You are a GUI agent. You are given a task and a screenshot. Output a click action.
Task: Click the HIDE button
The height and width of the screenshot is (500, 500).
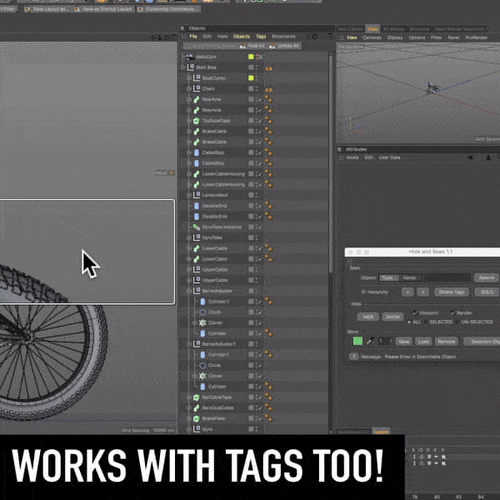[x=368, y=317]
